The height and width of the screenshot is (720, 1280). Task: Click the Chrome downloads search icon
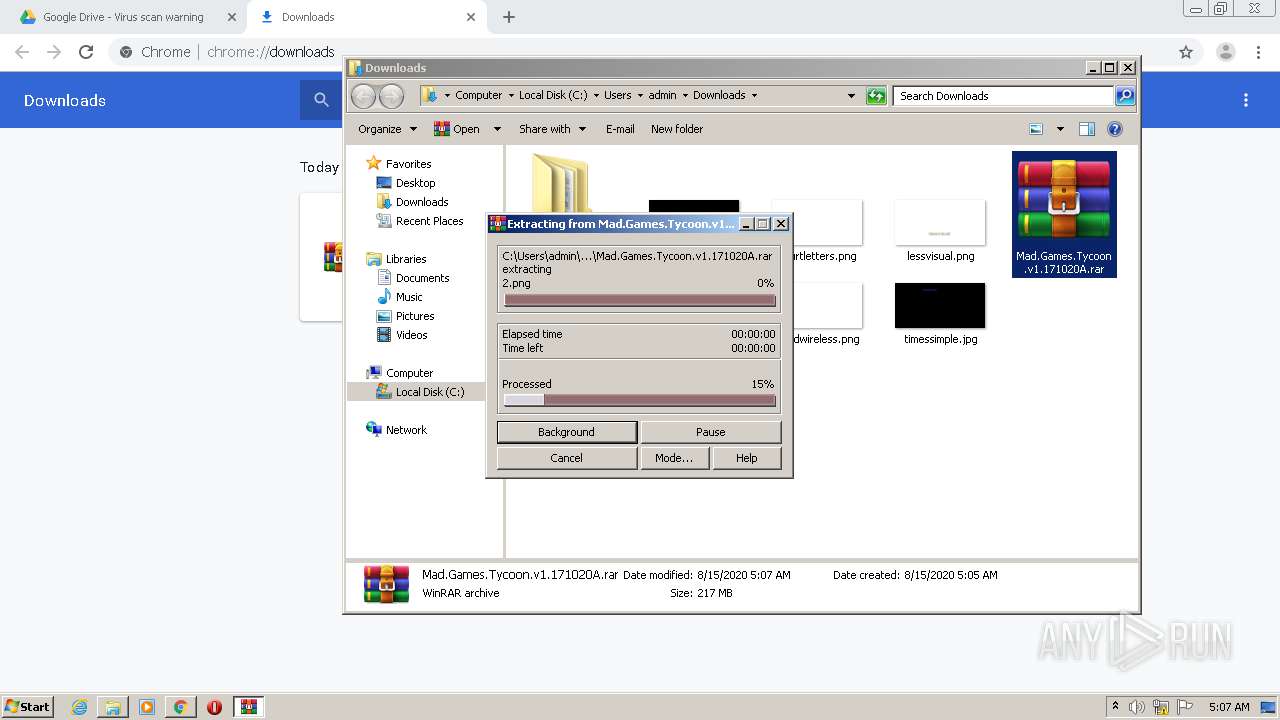pos(321,100)
